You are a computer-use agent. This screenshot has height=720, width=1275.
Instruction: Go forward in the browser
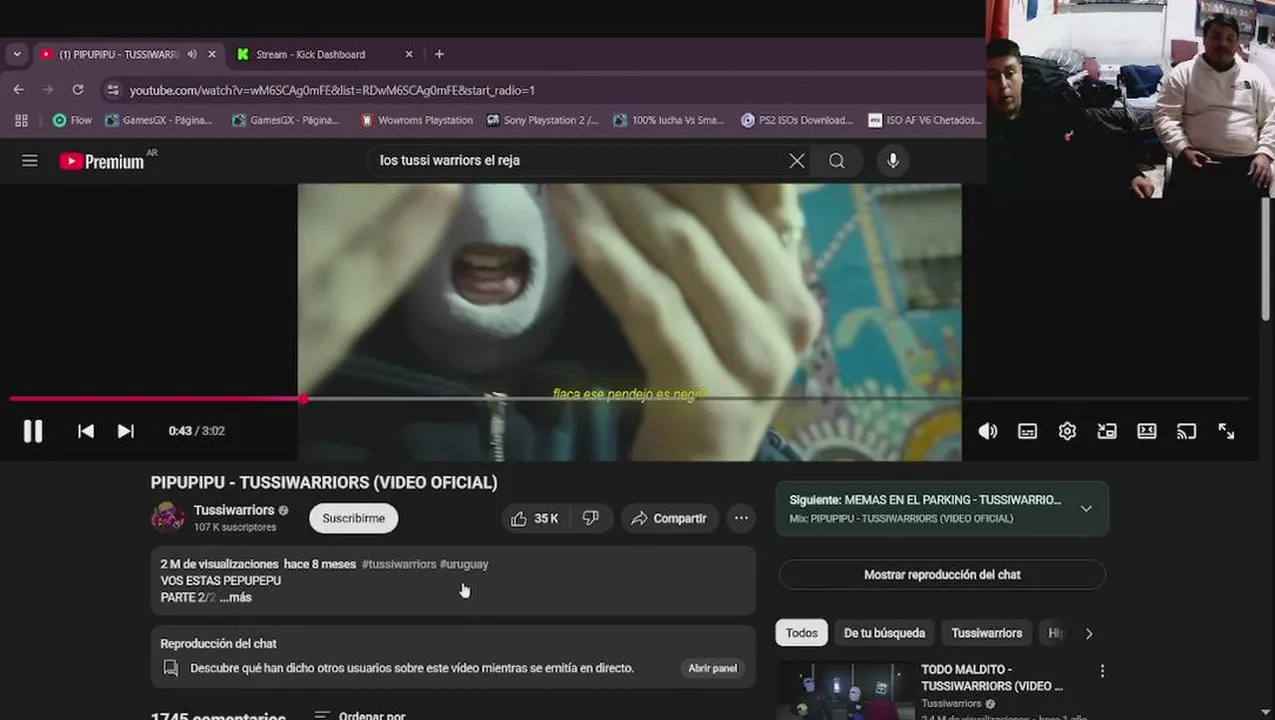pos(48,90)
